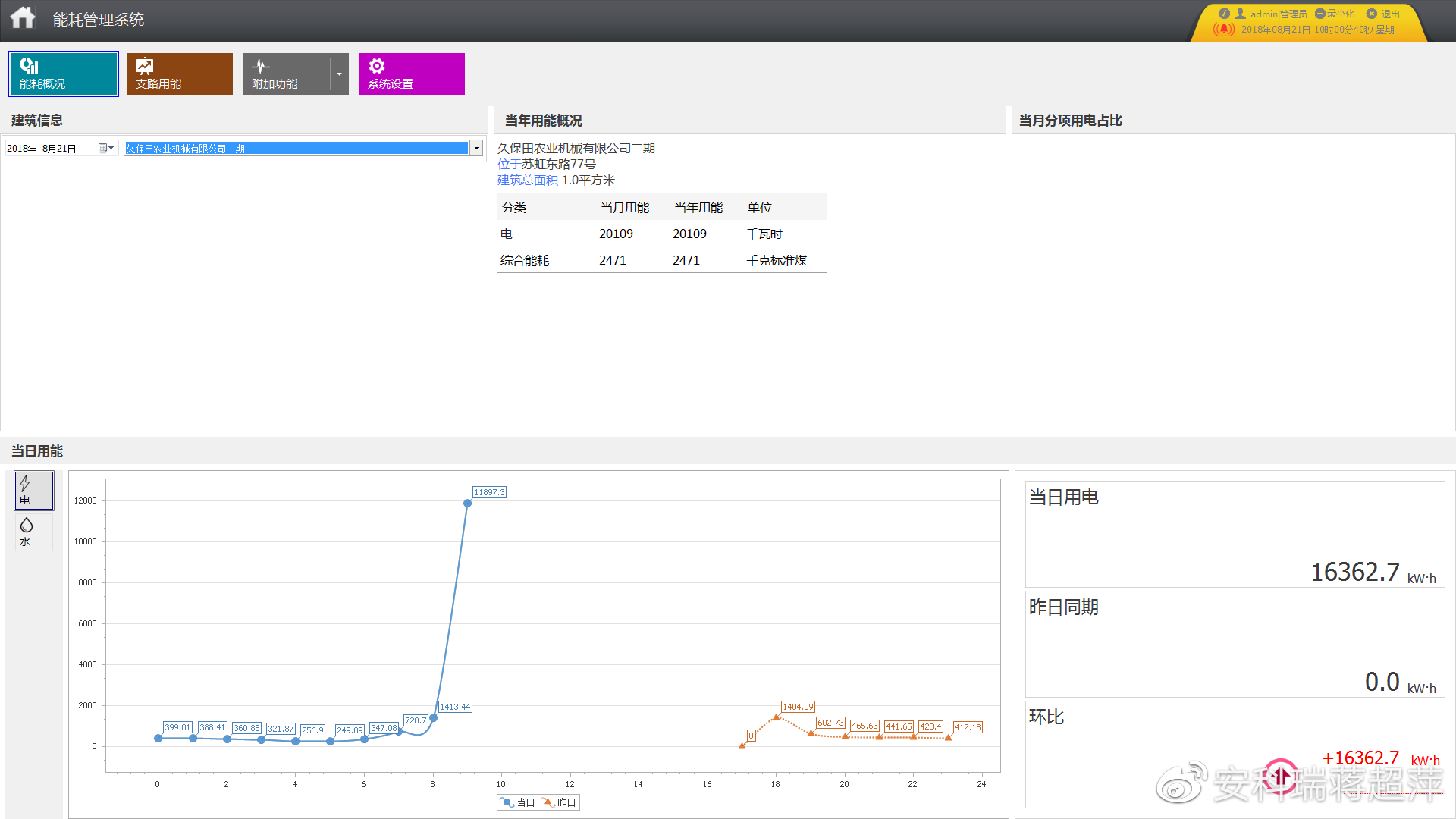This screenshot has height=819, width=1456.
Task: Click the header date and time text
Action: point(1322,30)
